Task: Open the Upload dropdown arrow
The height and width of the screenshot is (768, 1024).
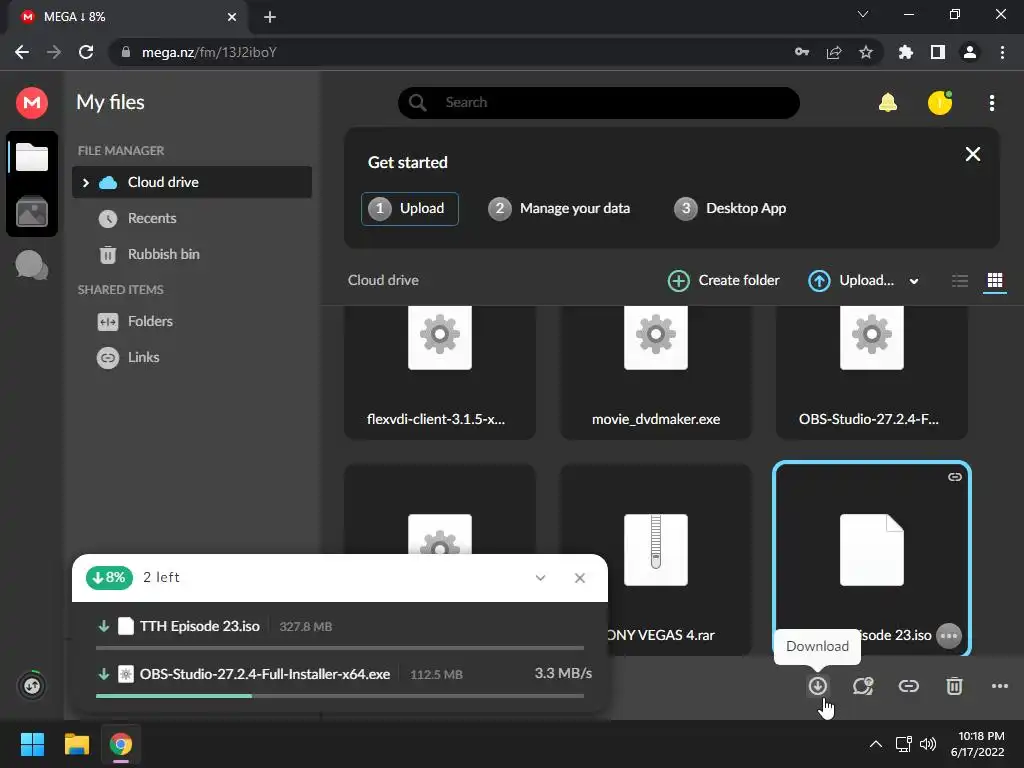Action: coord(914,281)
